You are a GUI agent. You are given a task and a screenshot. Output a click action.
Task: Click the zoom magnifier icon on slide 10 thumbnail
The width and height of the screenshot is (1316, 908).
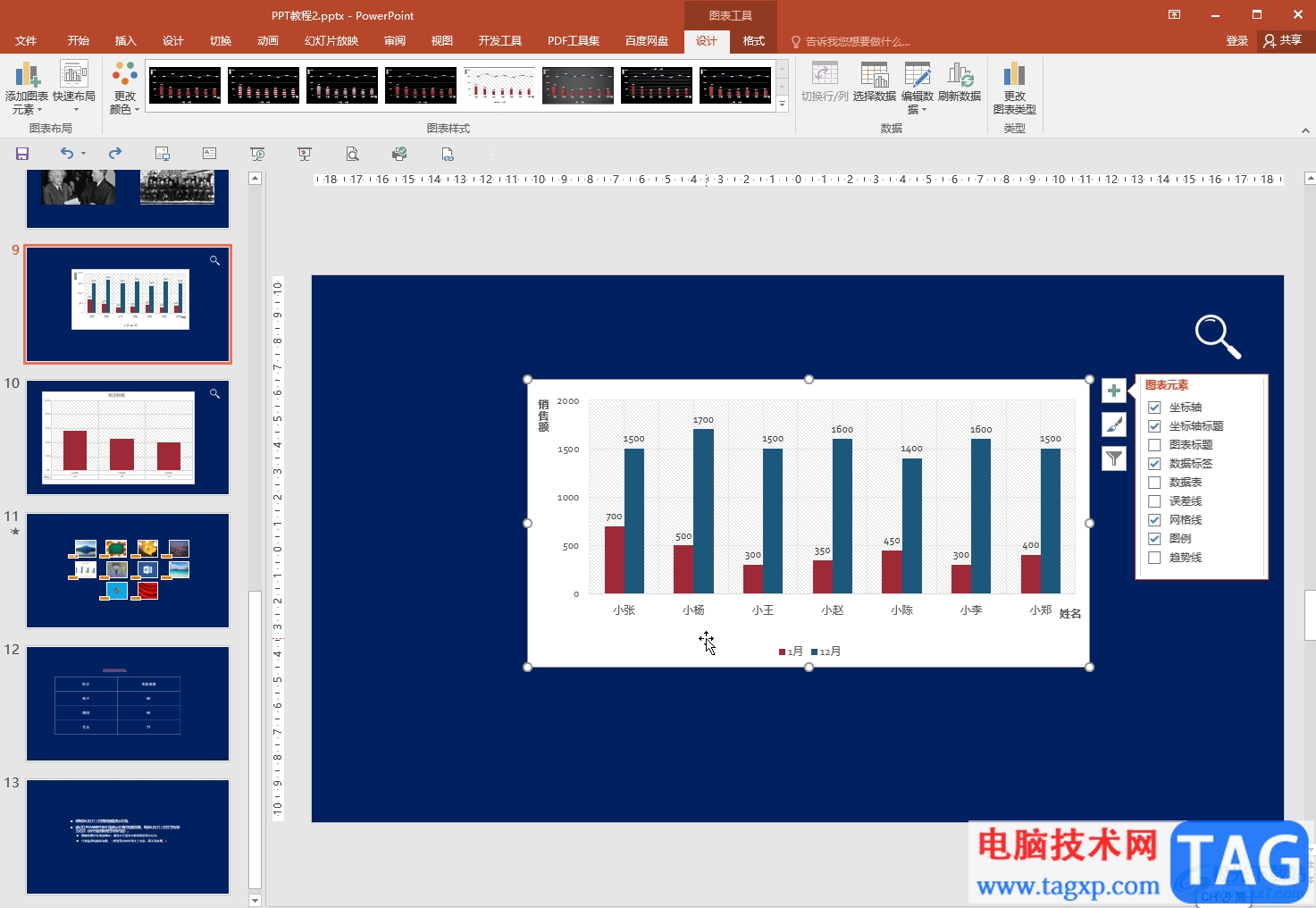[214, 393]
